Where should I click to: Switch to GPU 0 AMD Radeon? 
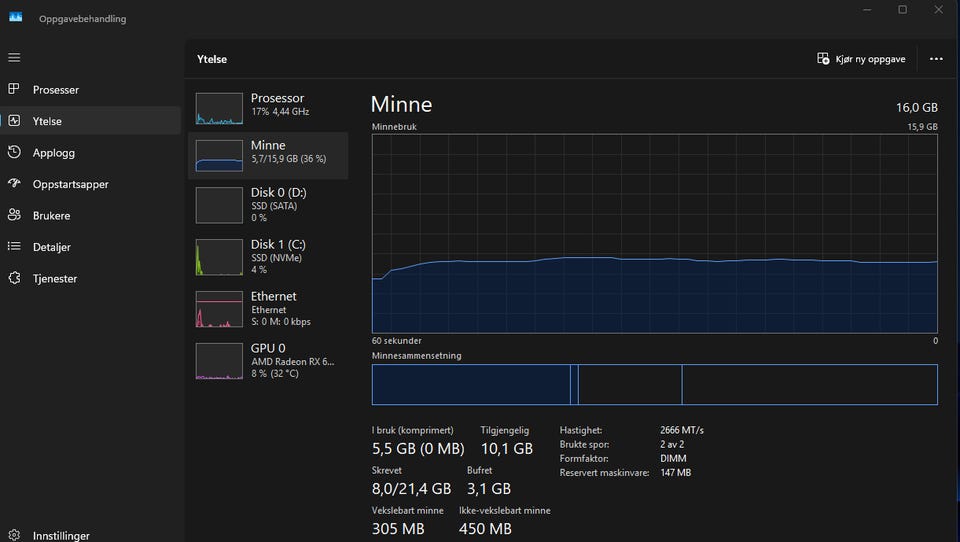pyautogui.click(x=268, y=360)
